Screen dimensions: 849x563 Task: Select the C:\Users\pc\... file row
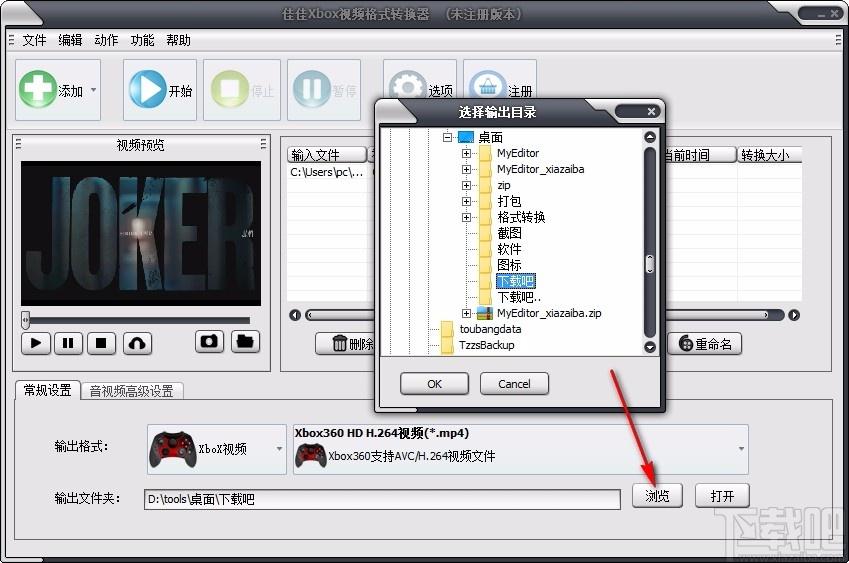[x=326, y=172]
